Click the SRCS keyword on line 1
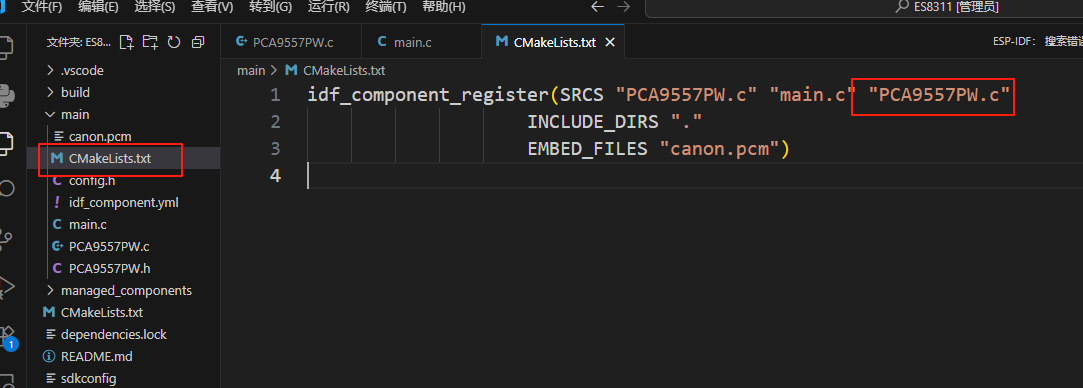 (583, 95)
